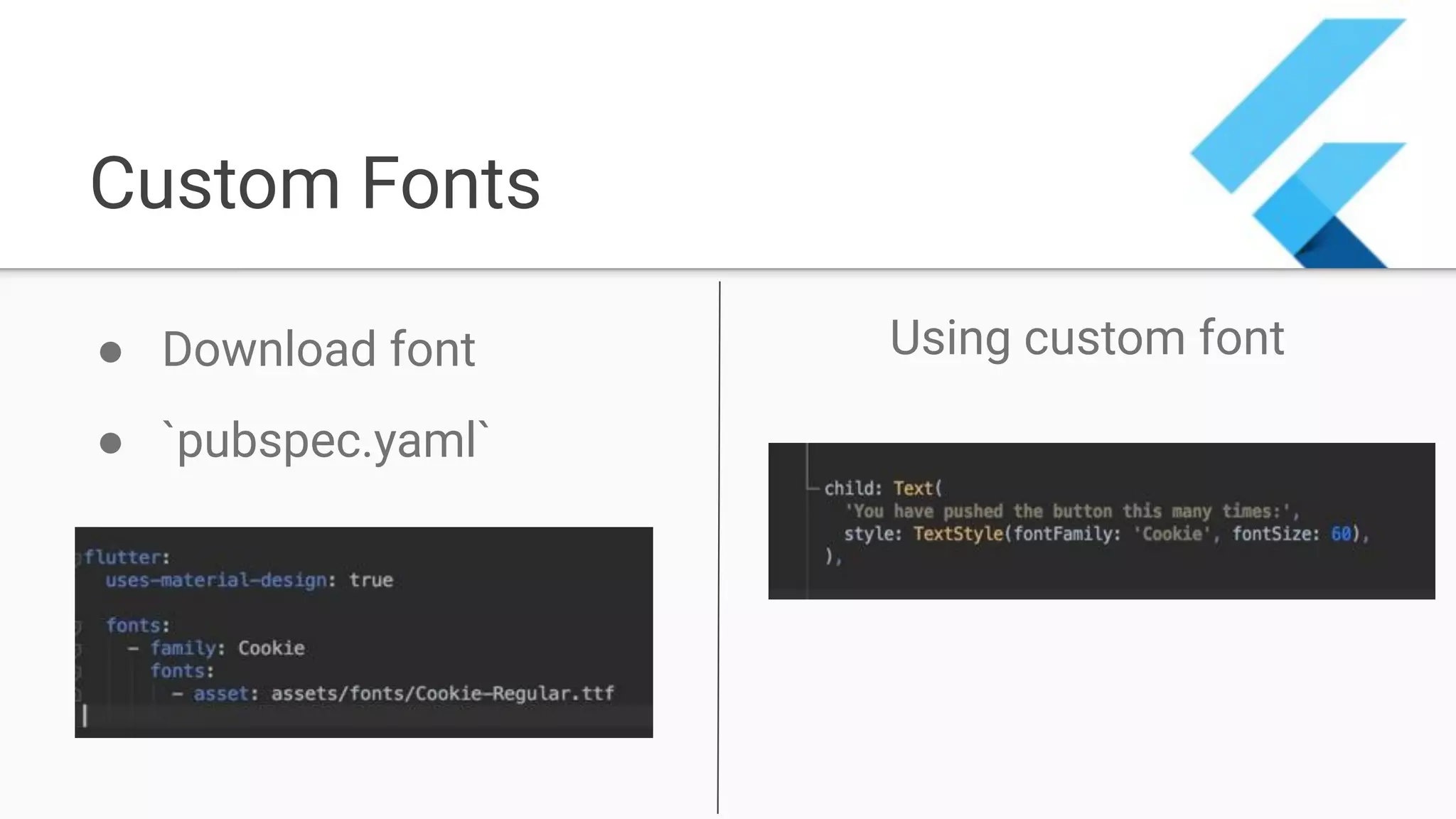Viewport: 1456px width, 819px height.
Task: Click the 'child: Text(' code line
Action: [883, 488]
